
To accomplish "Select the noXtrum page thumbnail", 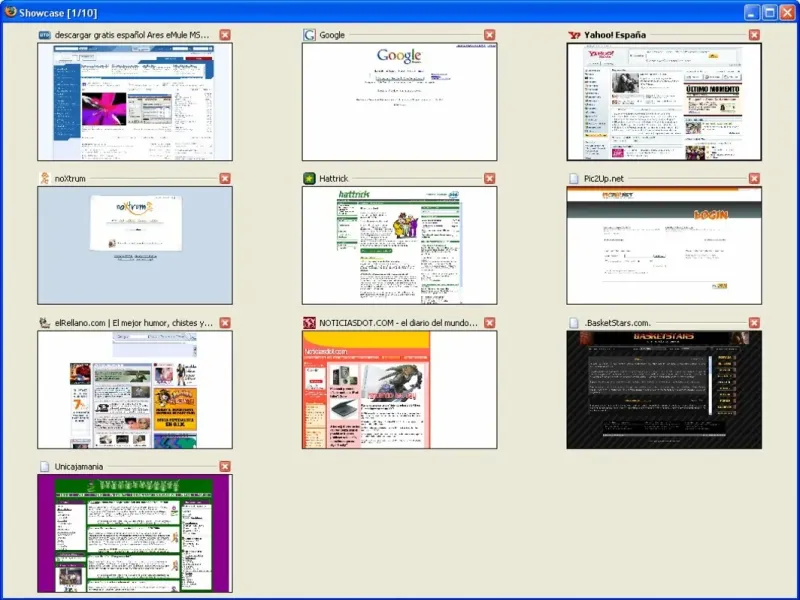I will tap(135, 245).
